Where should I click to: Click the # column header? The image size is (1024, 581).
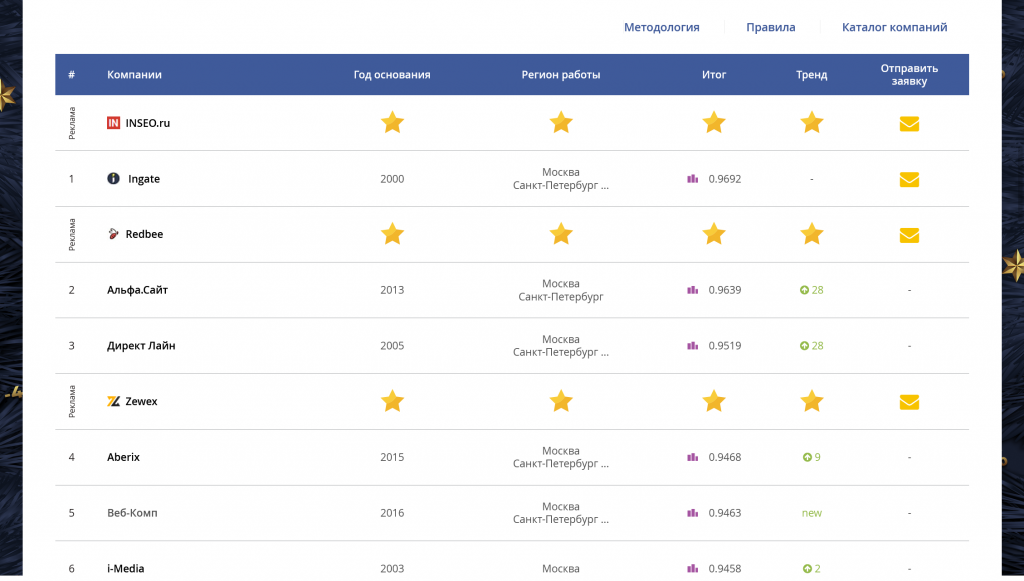click(71, 74)
